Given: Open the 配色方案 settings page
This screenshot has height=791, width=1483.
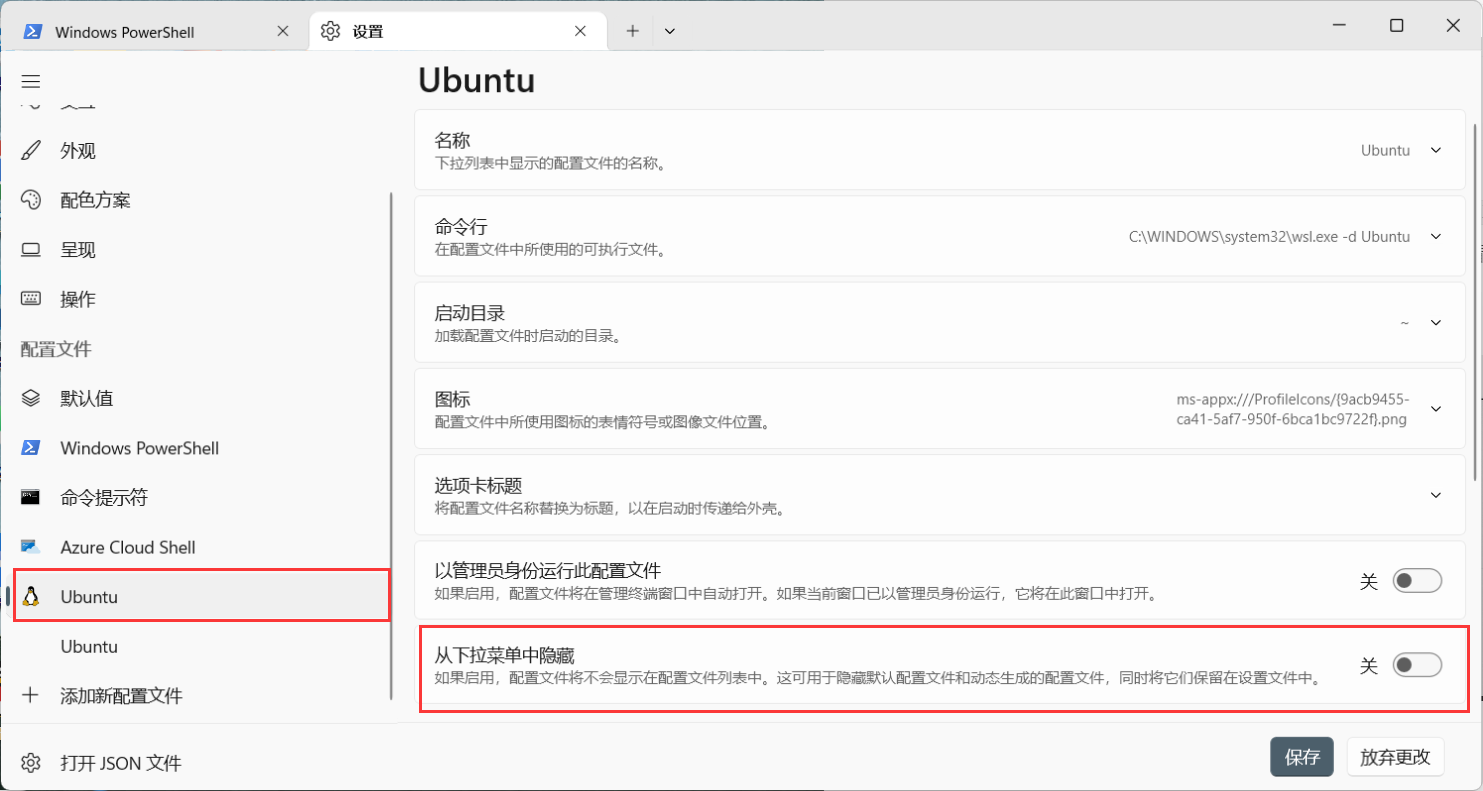Looking at the screenshot, I should pyautogui.click(x=200, y=200).
